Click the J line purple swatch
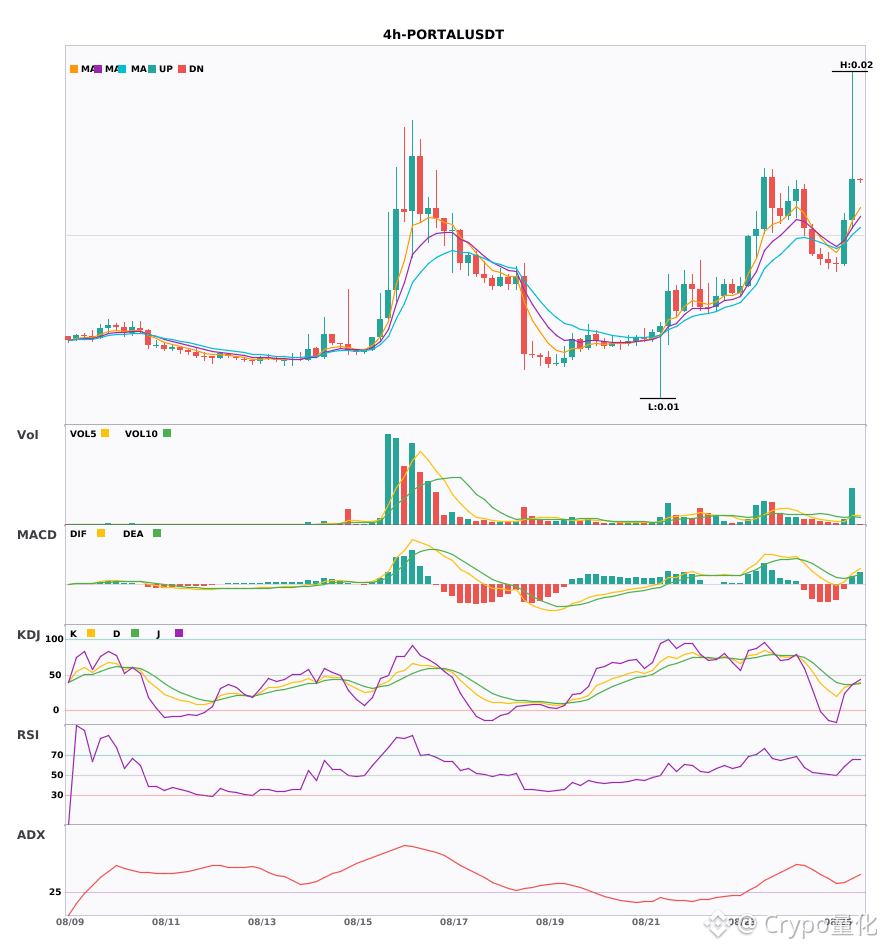This screenshot has width=885, height=950. click(179, 633)
